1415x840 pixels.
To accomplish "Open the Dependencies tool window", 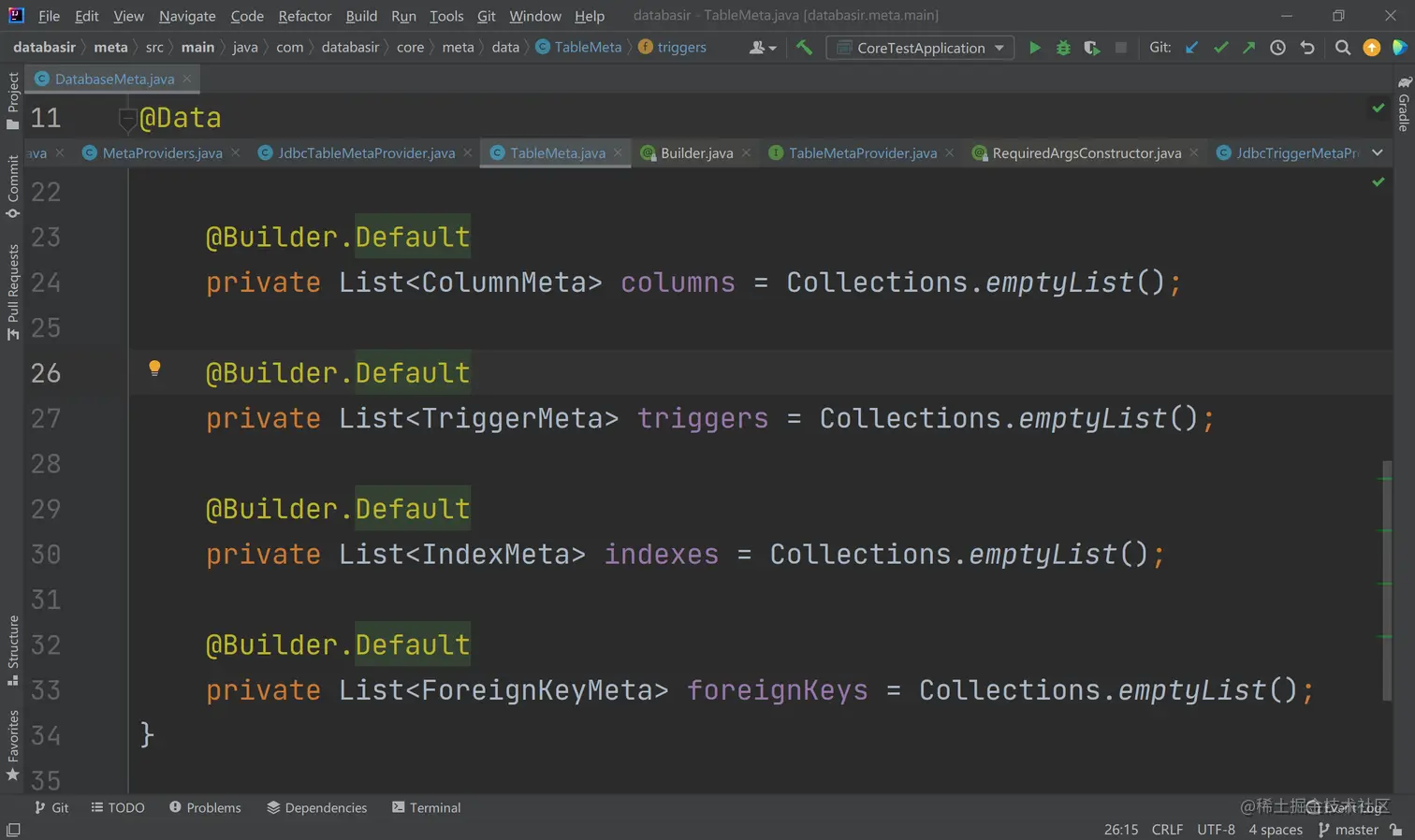I will click(317, 807).
